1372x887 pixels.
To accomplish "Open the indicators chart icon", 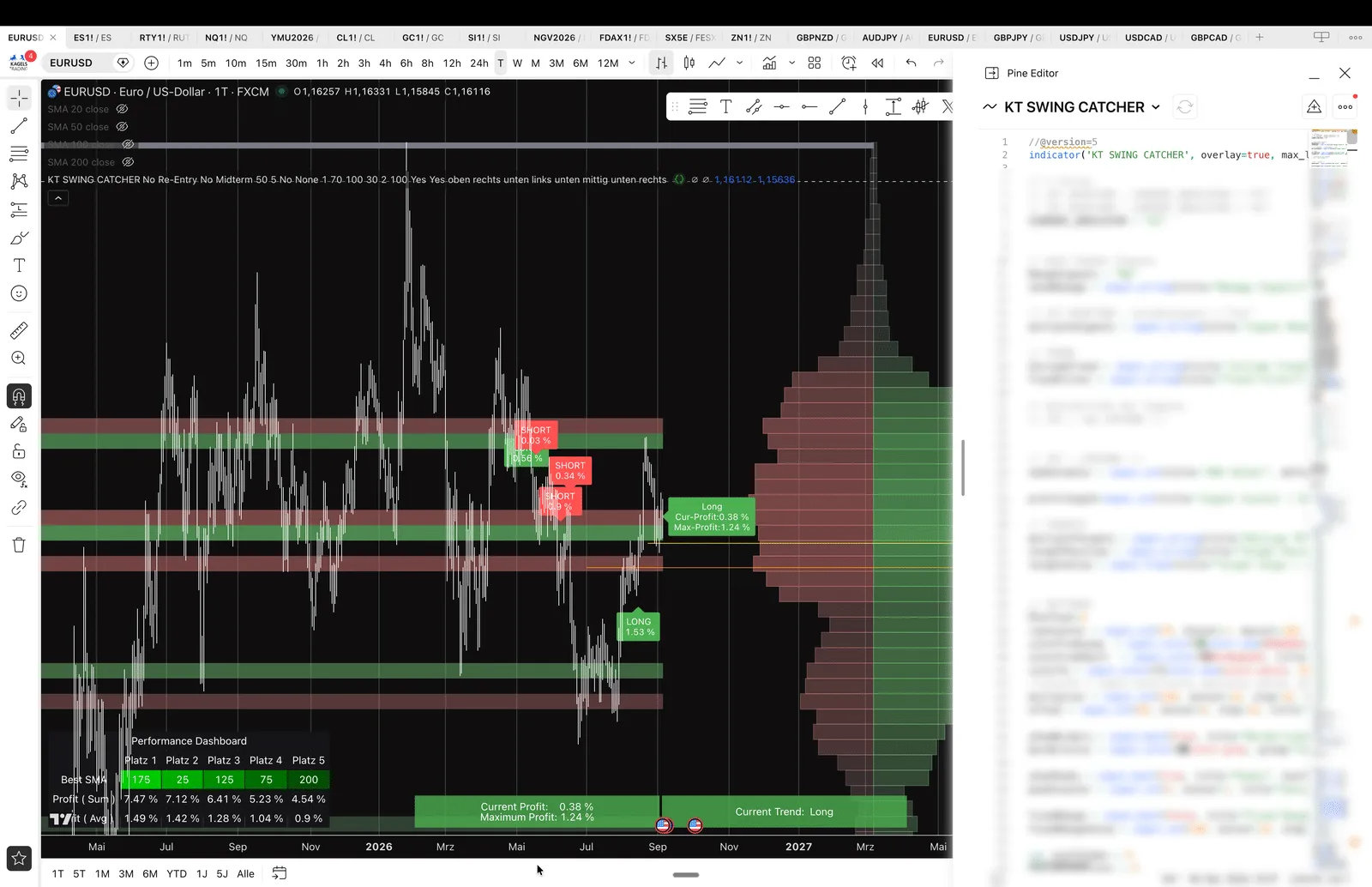I will coord(769,63).
